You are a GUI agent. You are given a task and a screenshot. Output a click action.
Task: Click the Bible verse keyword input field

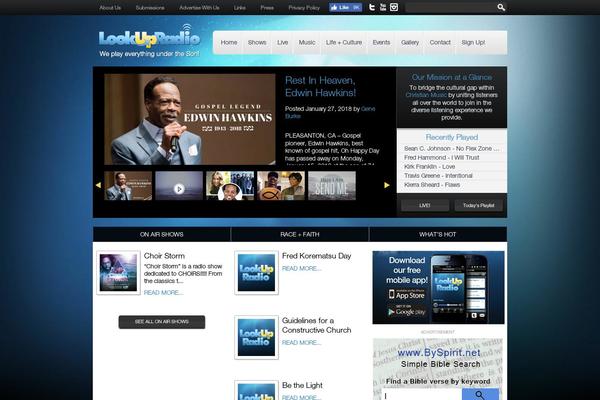point(422,395)
